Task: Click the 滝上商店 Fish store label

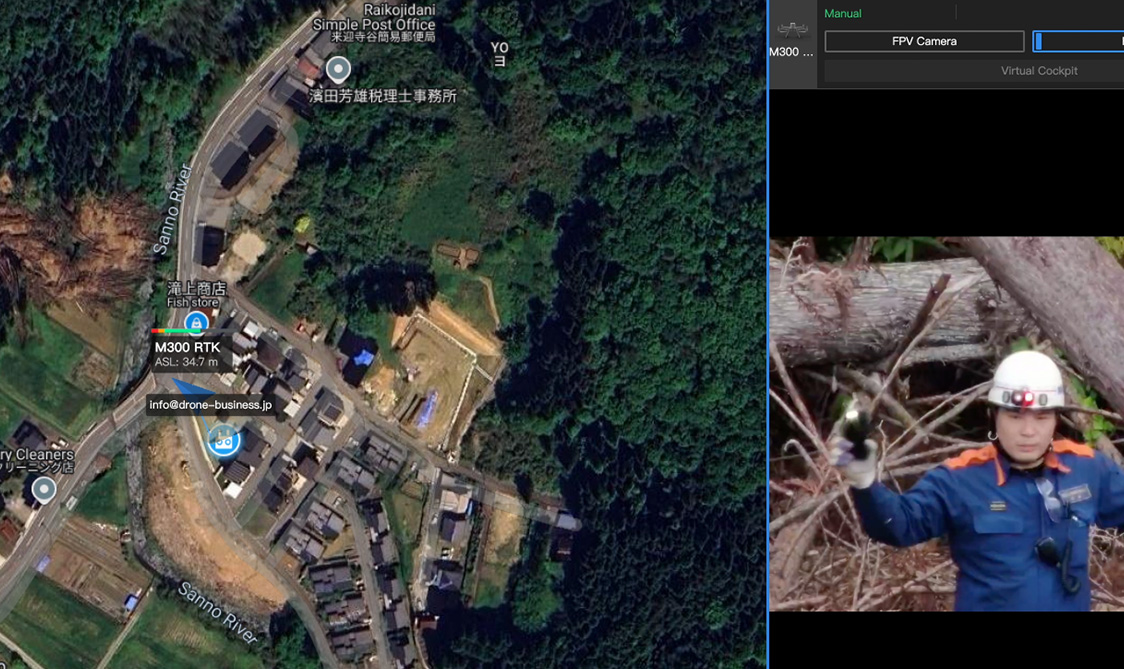Action: point(196,294)
